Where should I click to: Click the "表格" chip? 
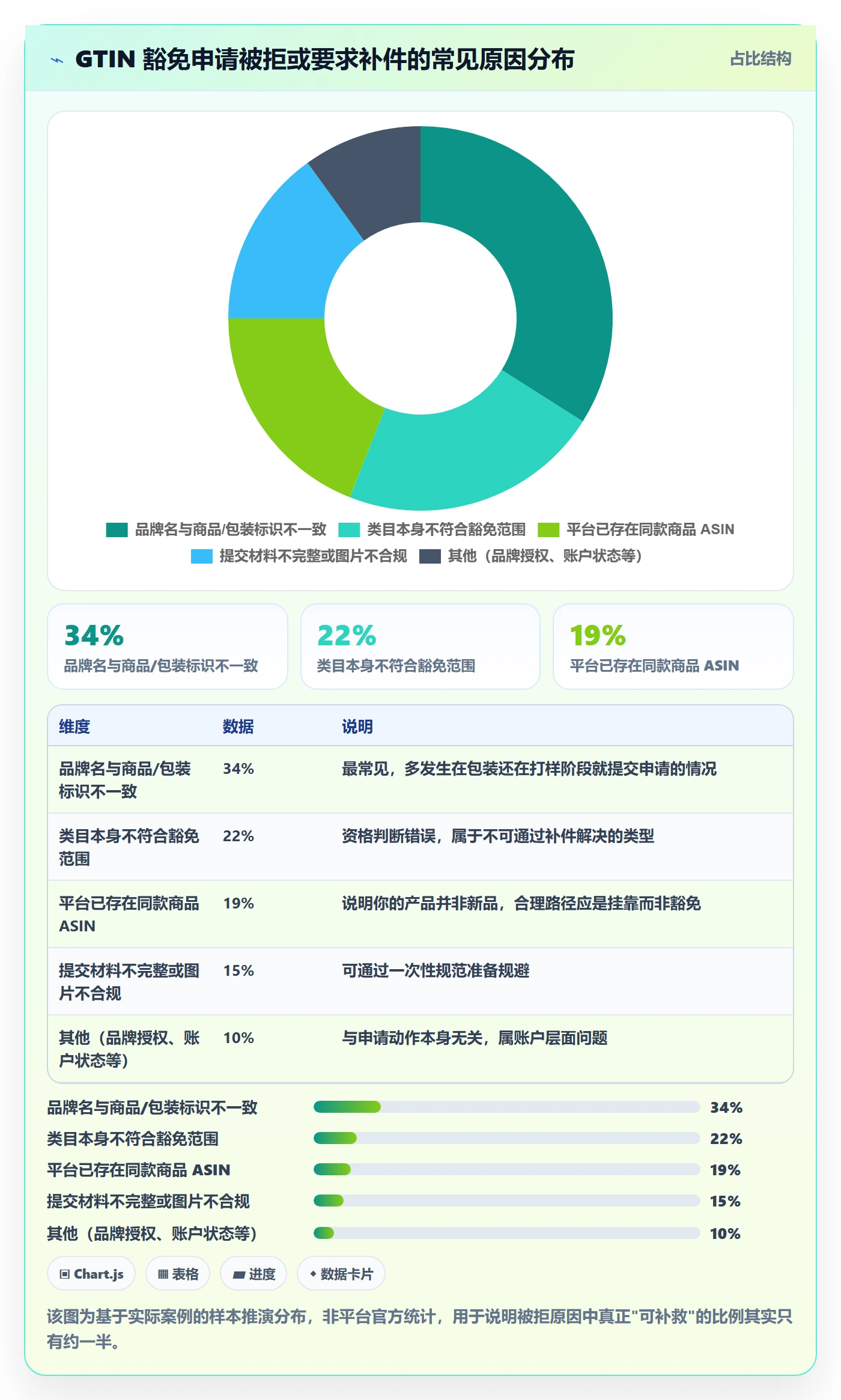178,1274
